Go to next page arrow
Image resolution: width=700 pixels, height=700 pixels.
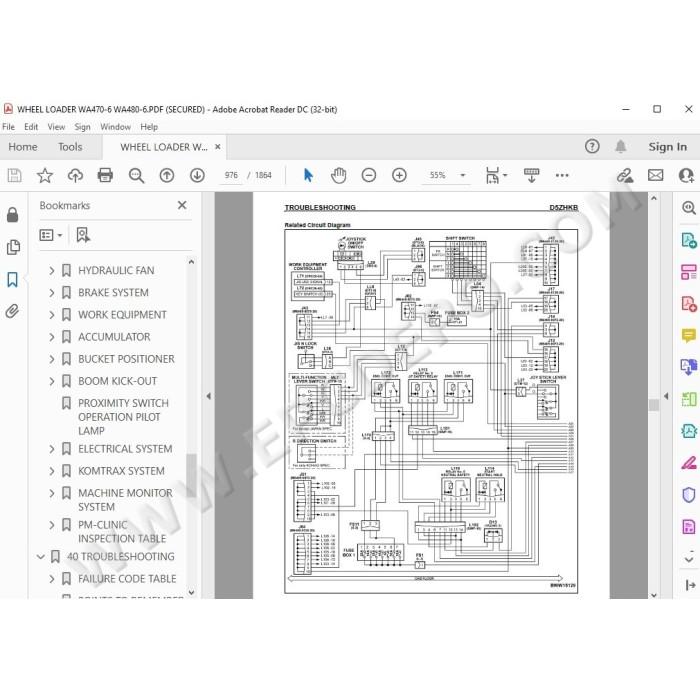pos(197,175)
